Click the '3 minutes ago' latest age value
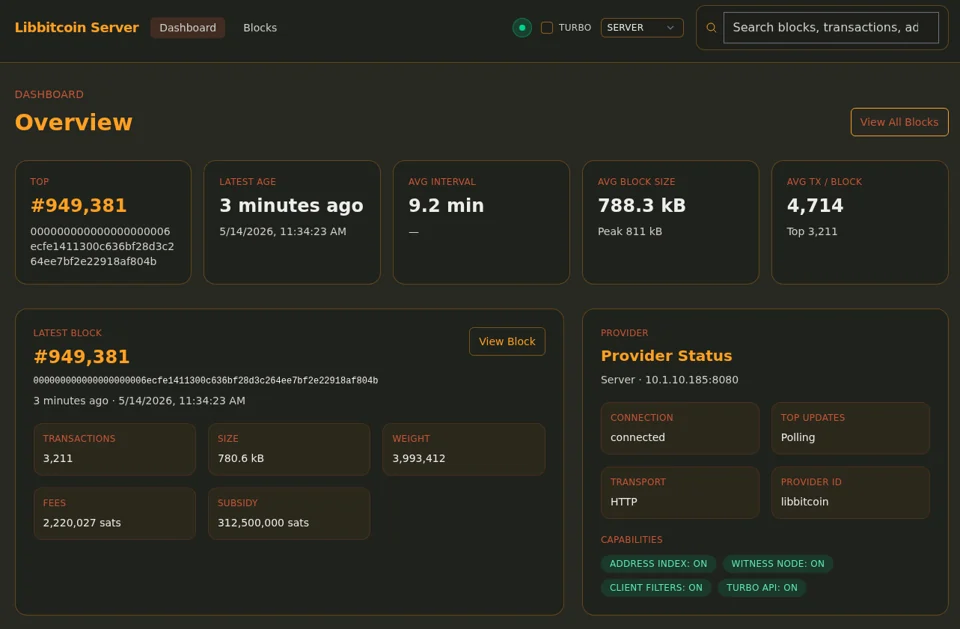This screenshot has height=629, width=960. click(291, 205)
